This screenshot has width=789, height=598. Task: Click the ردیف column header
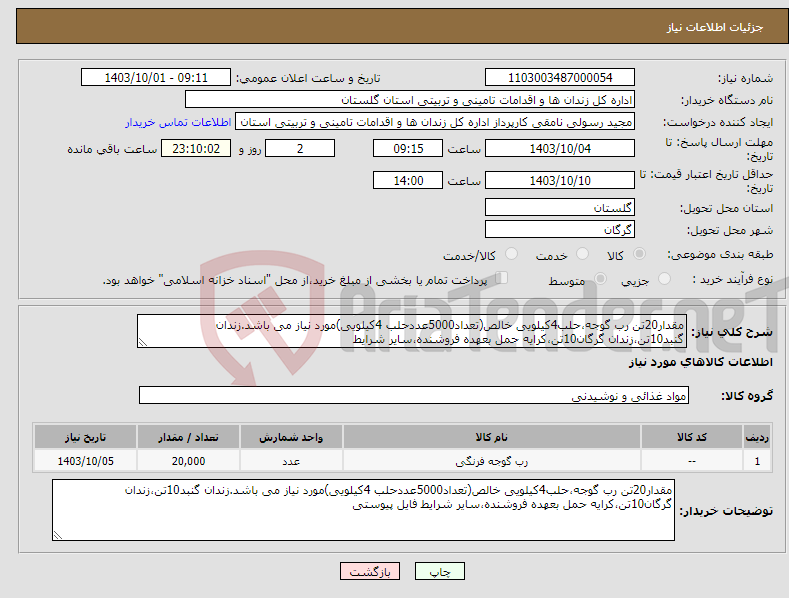[x=757, y=436]
